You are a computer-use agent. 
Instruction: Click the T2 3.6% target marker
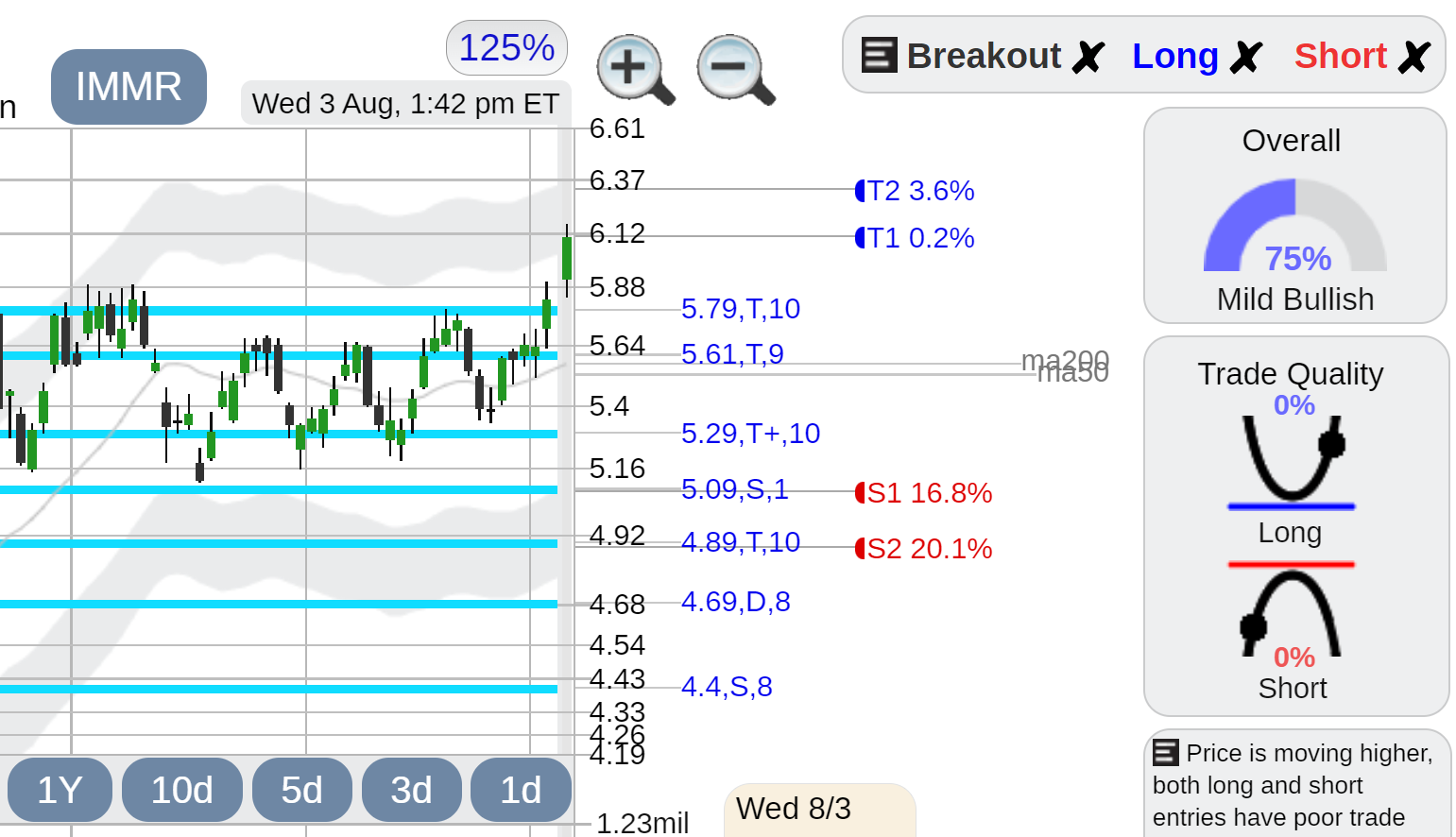pos(915,191)
